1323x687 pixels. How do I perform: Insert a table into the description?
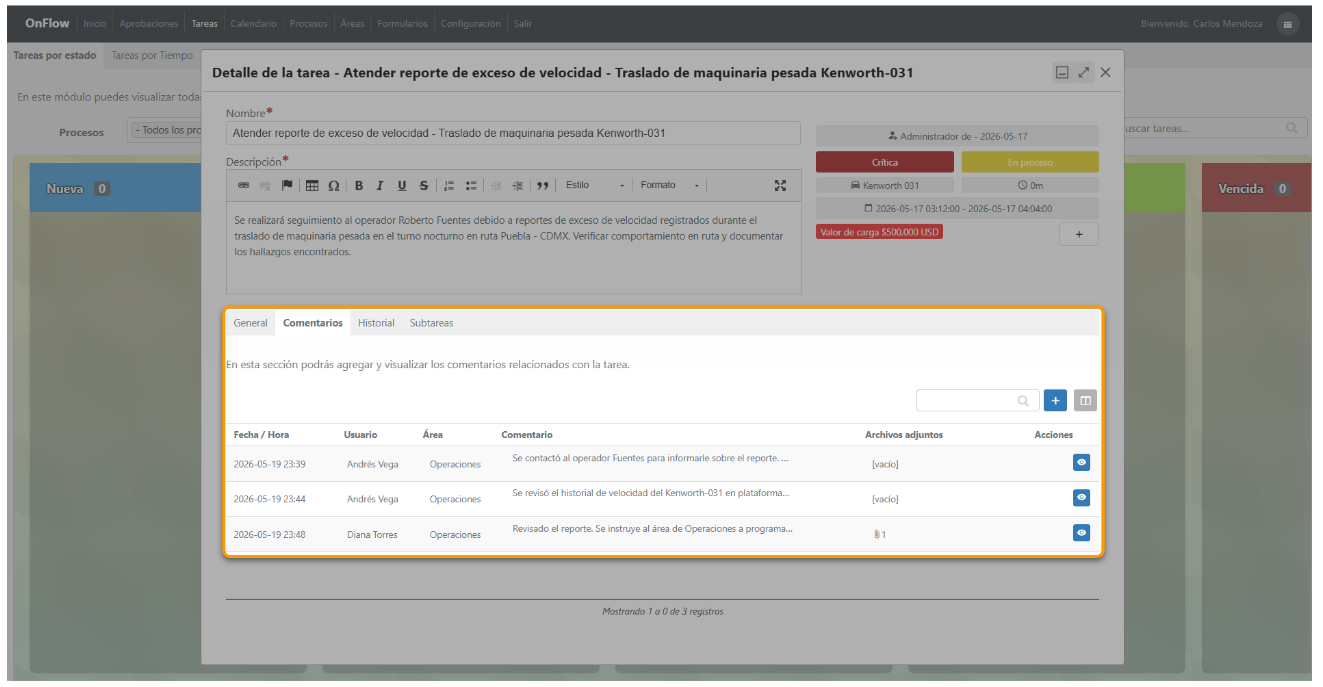pos(312,185)
